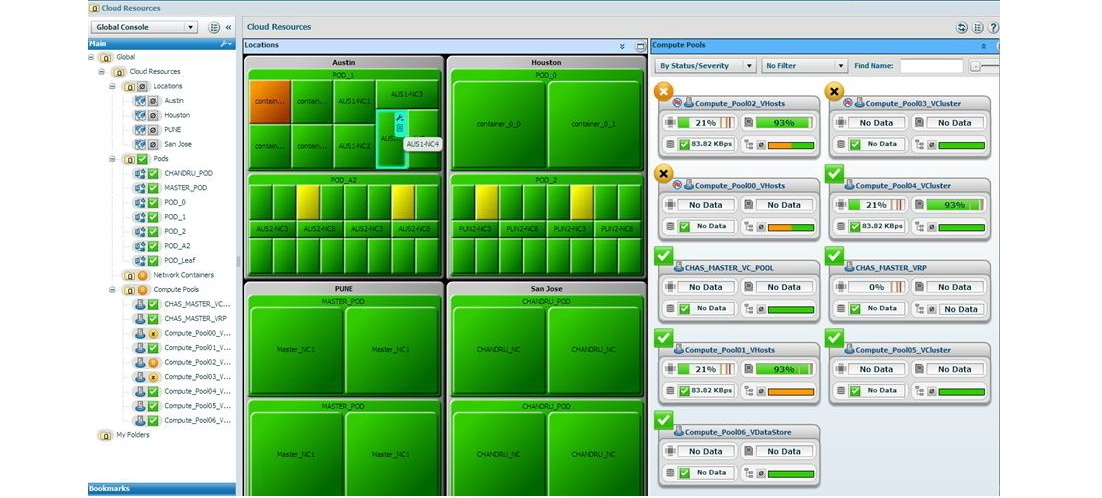This screenshot has width=1102, height=498.
Task: Click the zoom slider minus button
Action: [x=975, y=66]
